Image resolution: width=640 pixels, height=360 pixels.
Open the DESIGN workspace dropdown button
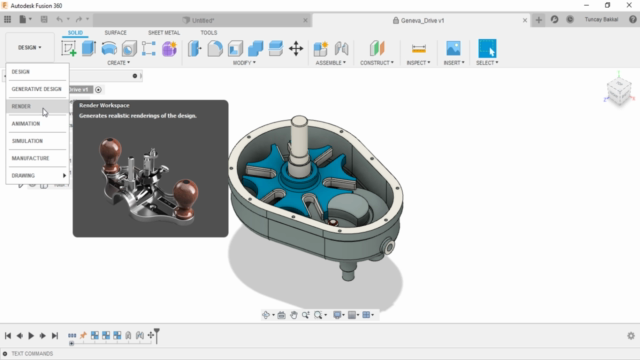tap(30, 47)
